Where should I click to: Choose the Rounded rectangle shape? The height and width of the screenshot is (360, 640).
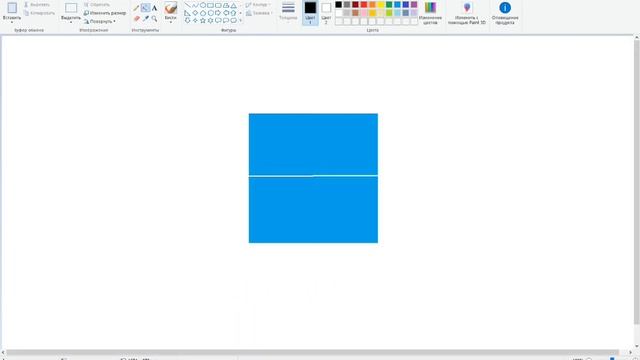tap(218, 5)
